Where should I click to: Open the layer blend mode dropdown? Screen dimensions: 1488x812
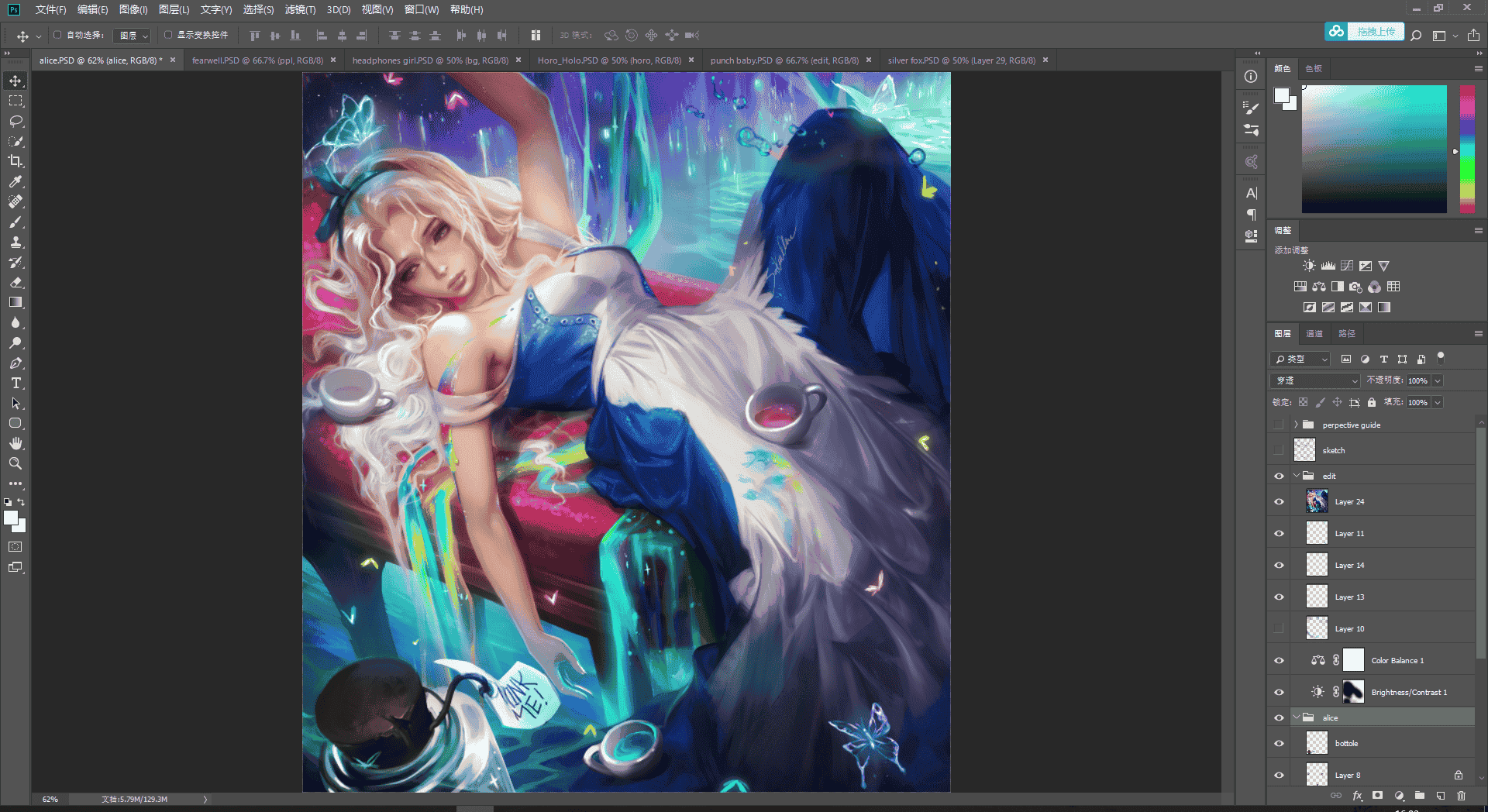(x=1315, y=380)
